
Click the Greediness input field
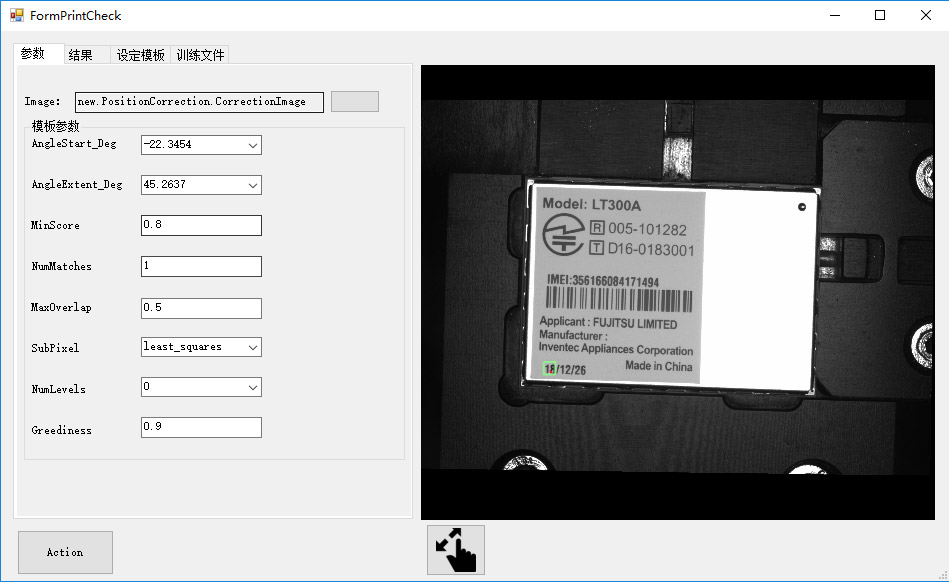(202, 427)
